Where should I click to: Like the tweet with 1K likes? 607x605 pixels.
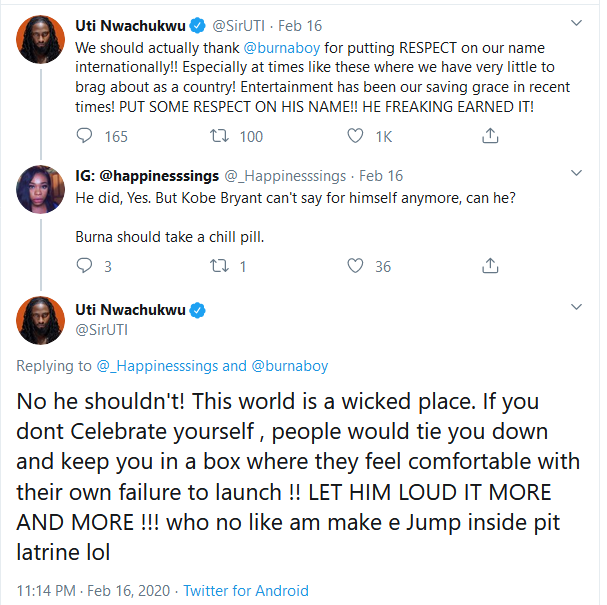pyautogui.click(x=355, y=136)
